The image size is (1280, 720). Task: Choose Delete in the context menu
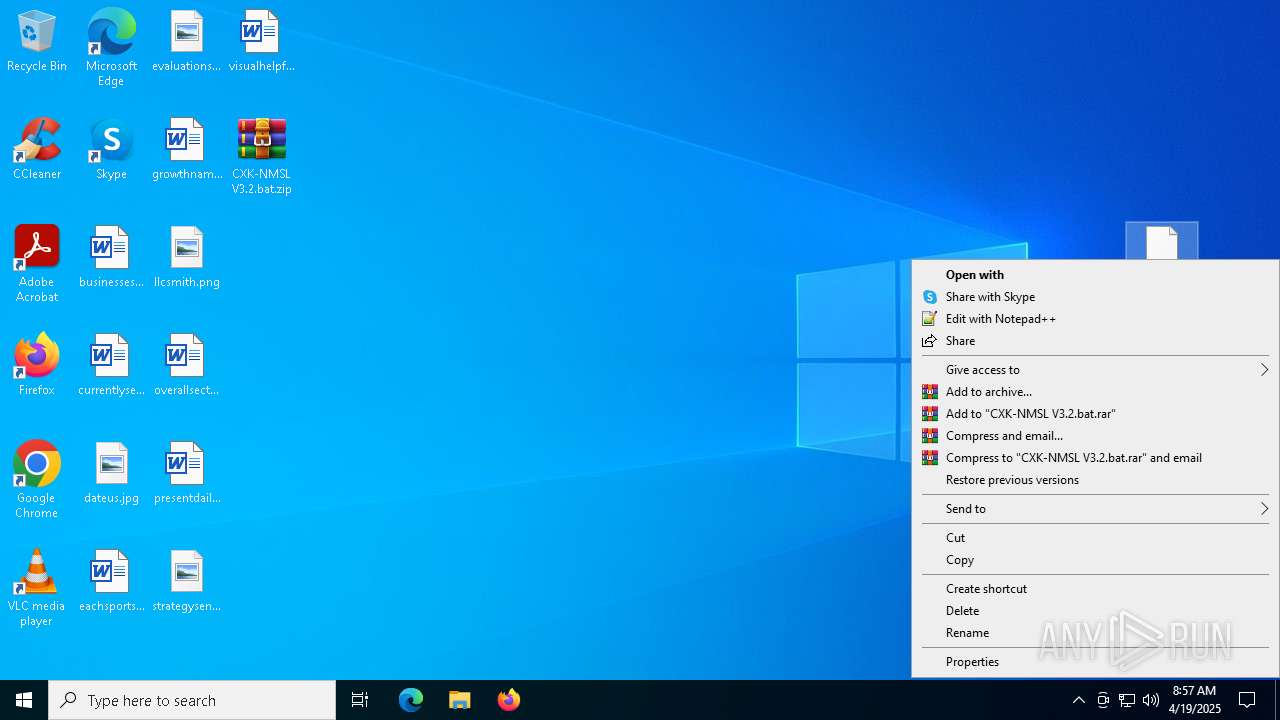tap(1095, 611)
